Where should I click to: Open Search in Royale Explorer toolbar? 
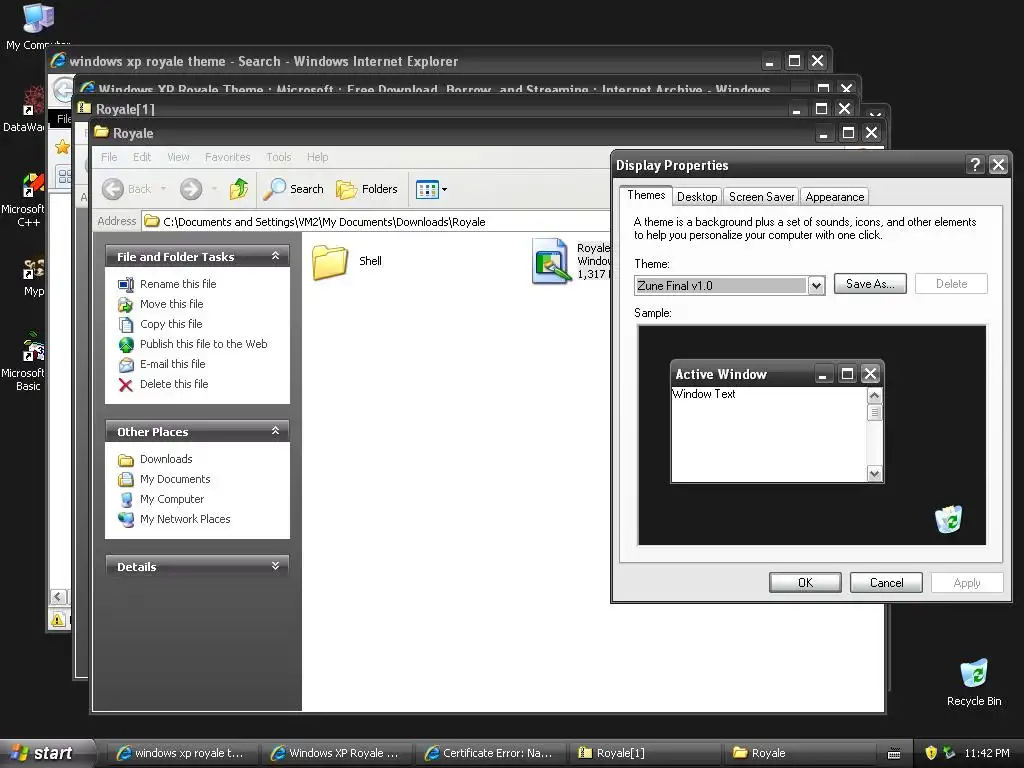[293, 189]
